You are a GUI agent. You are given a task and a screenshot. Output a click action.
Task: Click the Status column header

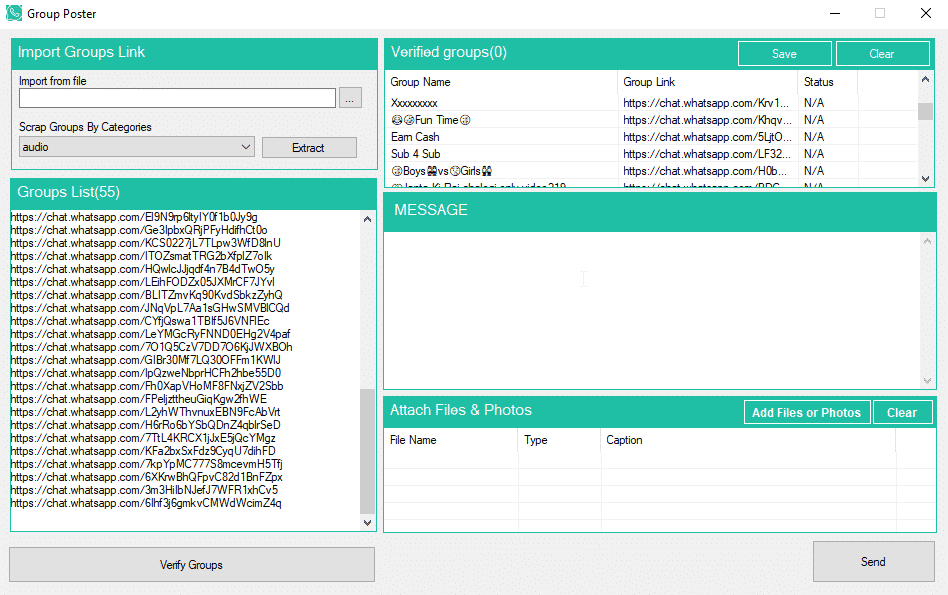[828, 82]
